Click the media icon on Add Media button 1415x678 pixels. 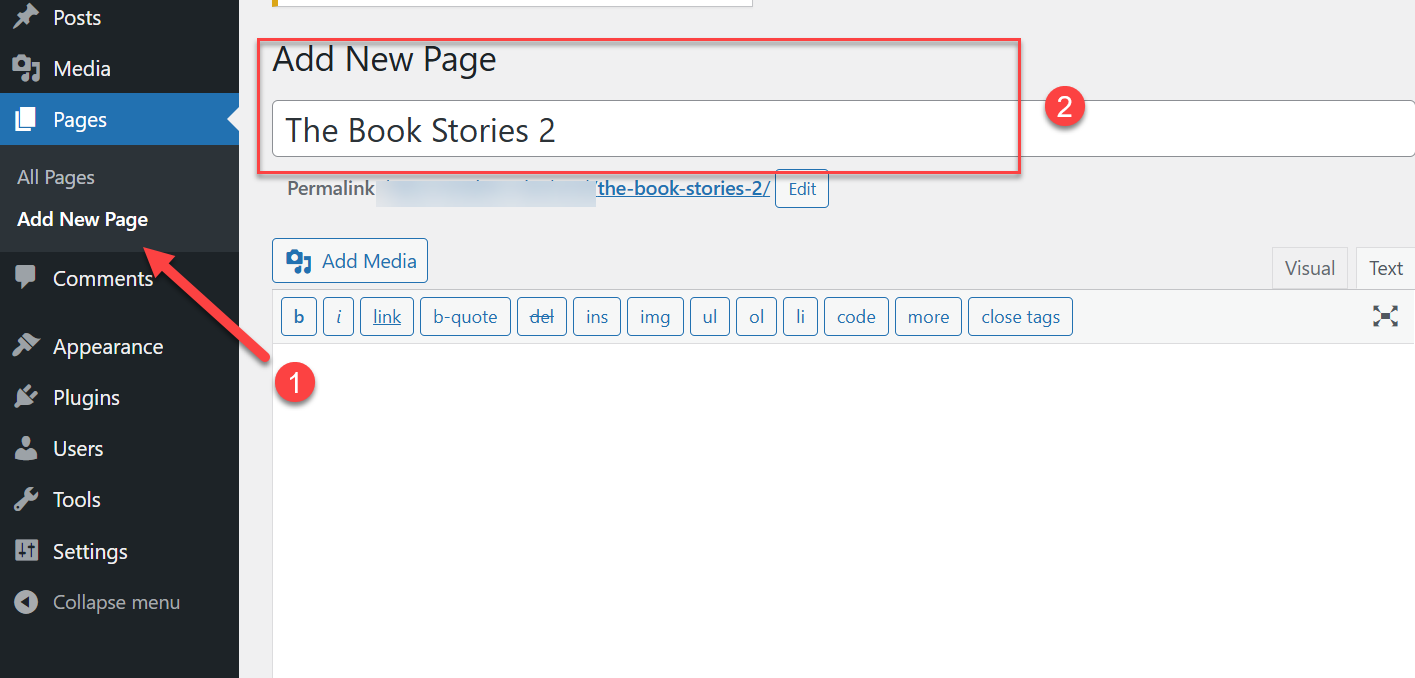click(x=299, y=261)
